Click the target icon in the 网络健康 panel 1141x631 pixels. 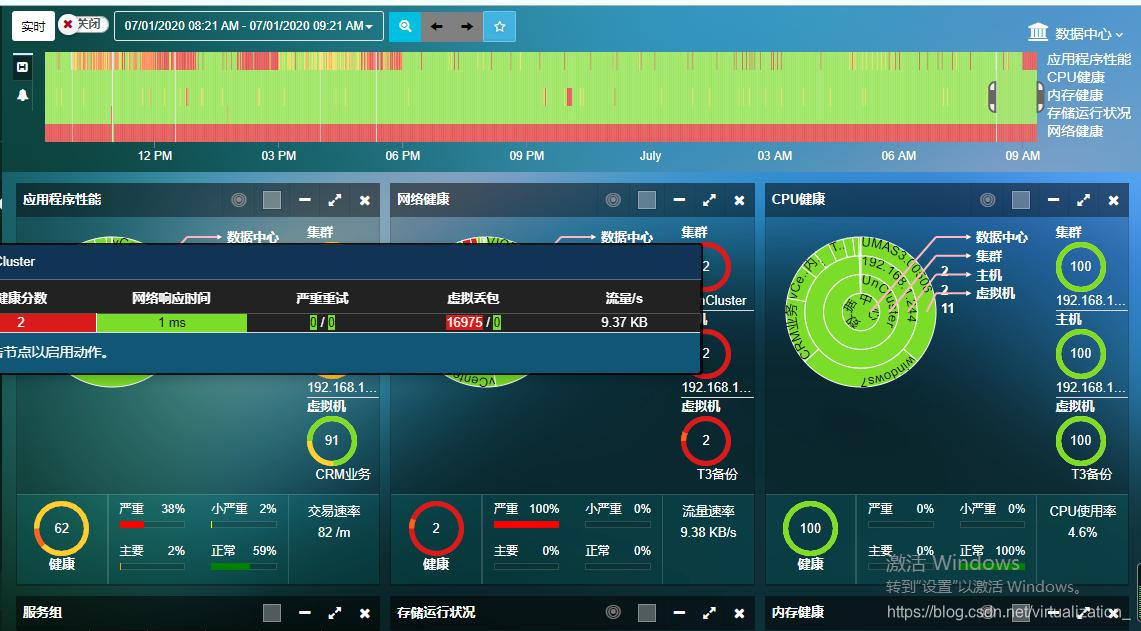(613, 199)
